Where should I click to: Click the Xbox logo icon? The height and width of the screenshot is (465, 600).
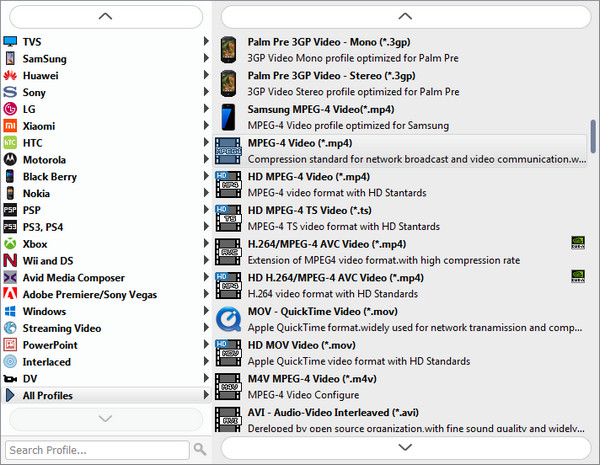click(10, 244)
